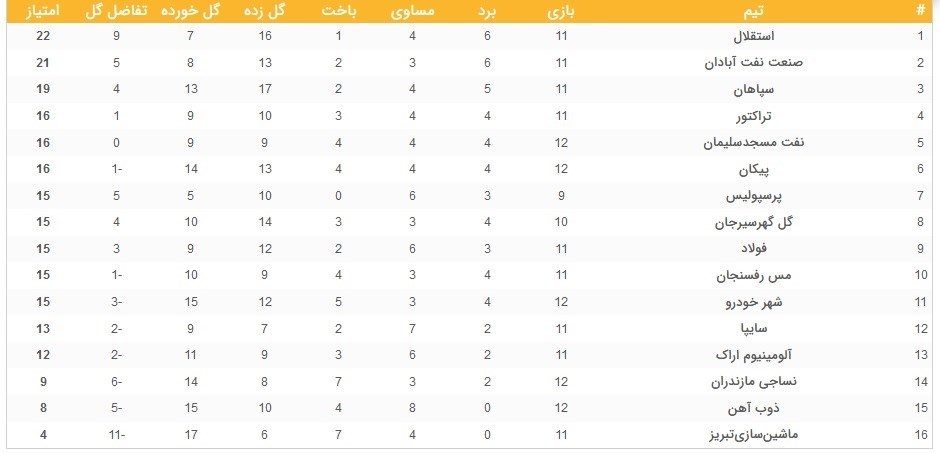Click the گل زده column header
The image size is (940, 453).
tap(263, 13)
